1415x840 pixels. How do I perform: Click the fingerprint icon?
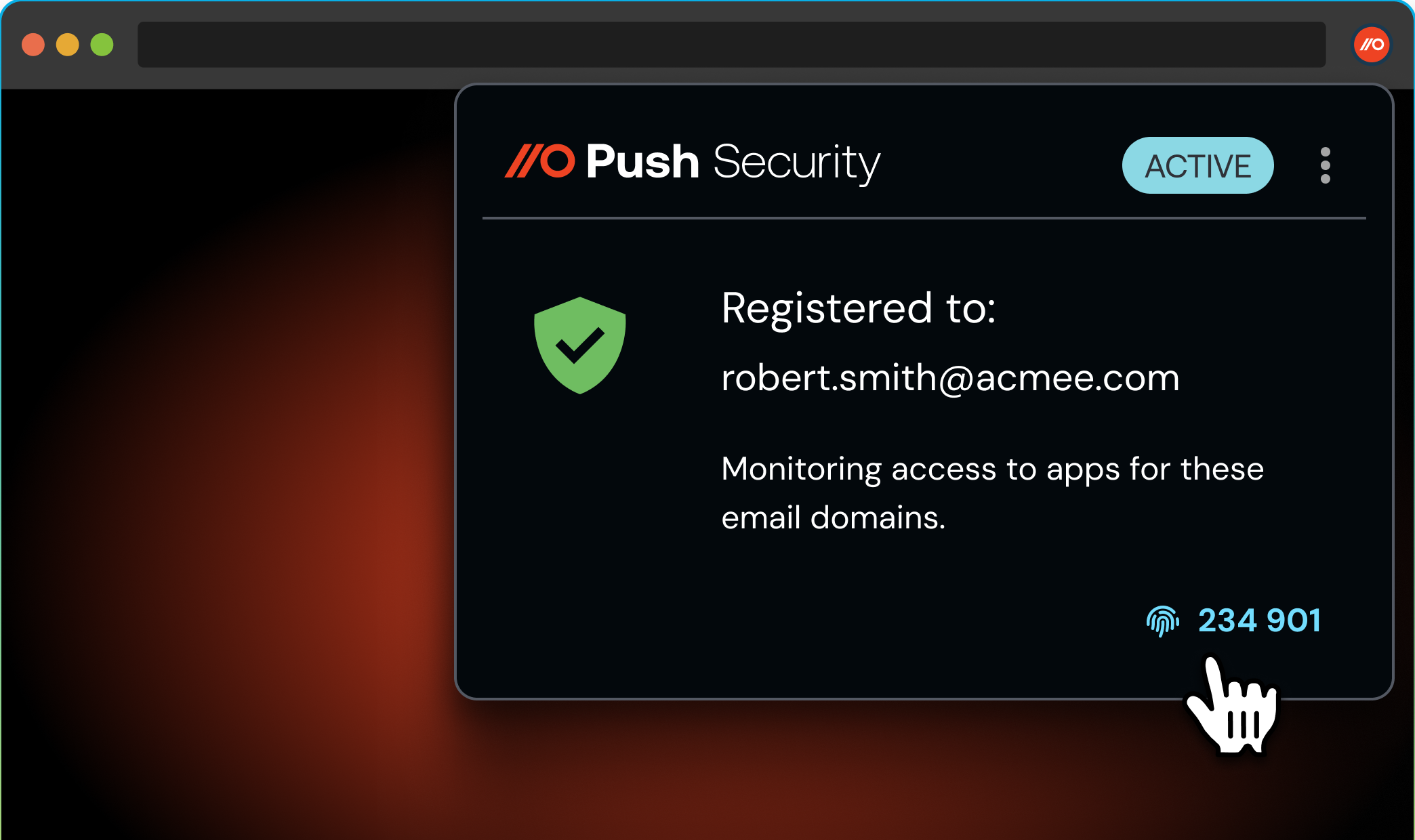1162,621
